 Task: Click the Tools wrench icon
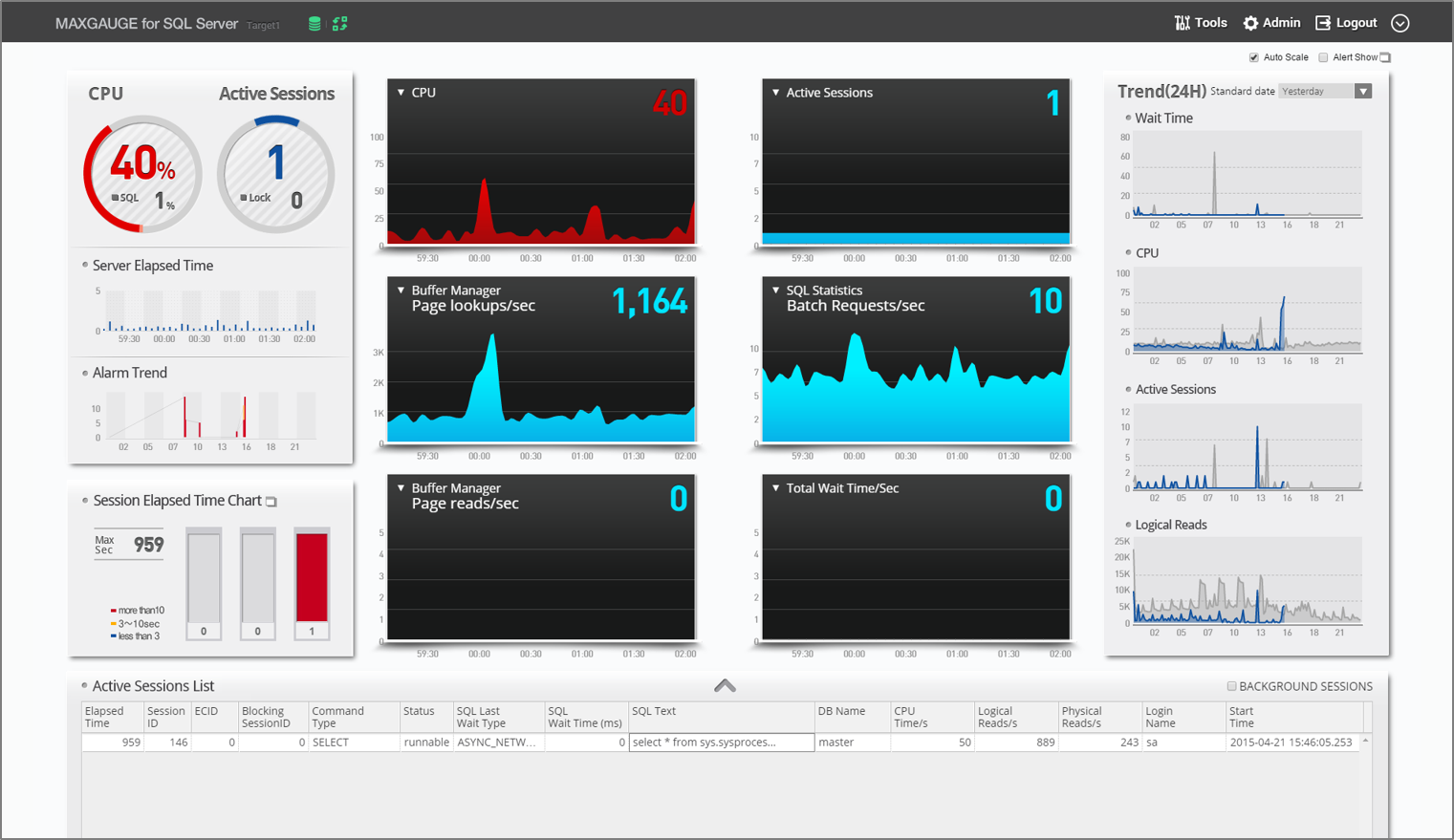click(1183, 23)
